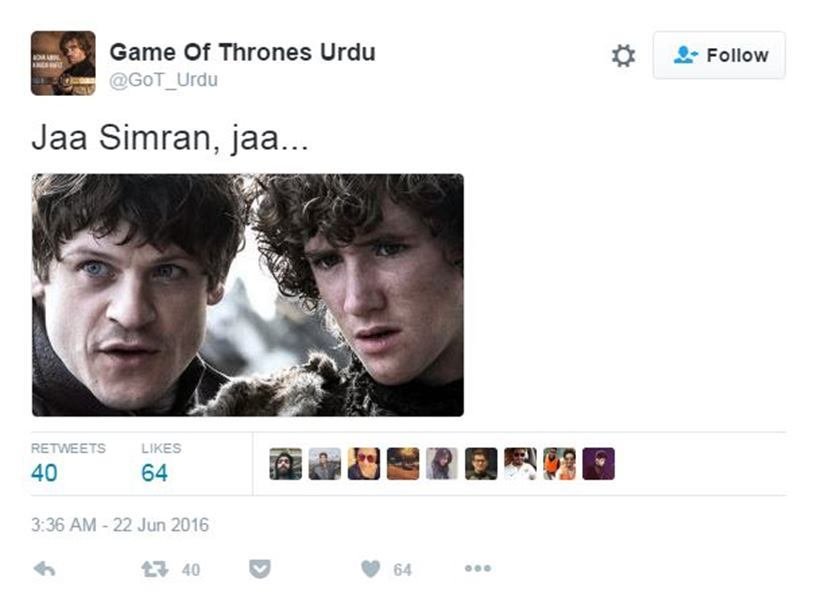Open the last purple liker avatar
The height and width of the screenshot is (611, 820).
coord(599,463)
